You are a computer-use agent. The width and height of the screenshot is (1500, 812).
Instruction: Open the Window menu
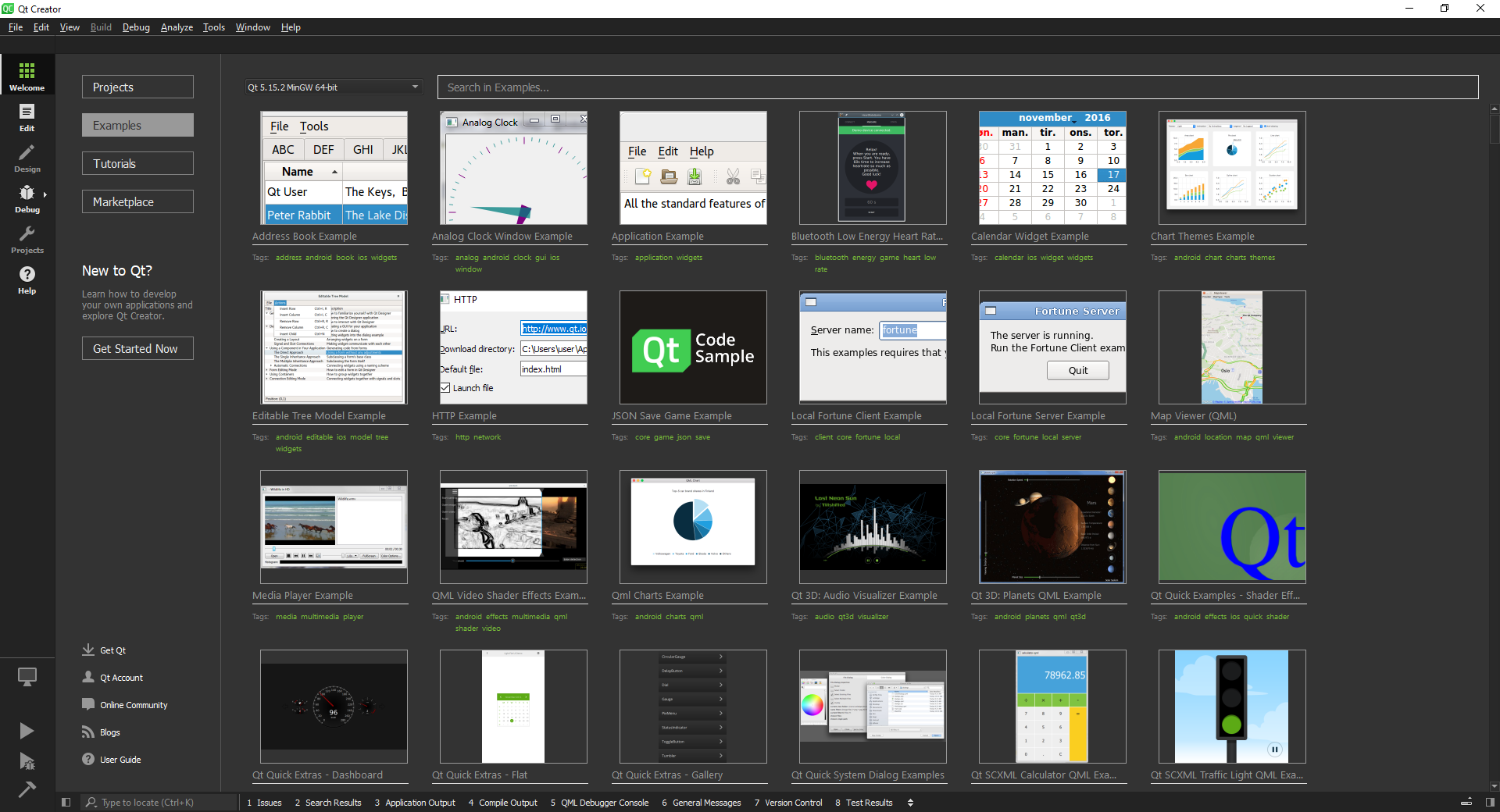(x=253, y=27)
